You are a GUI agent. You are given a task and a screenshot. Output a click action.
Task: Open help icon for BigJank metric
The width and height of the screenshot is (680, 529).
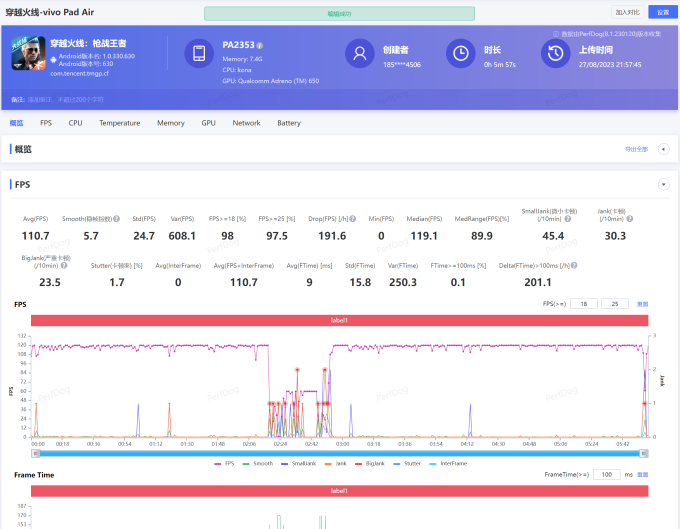click(x=64, y=265)
